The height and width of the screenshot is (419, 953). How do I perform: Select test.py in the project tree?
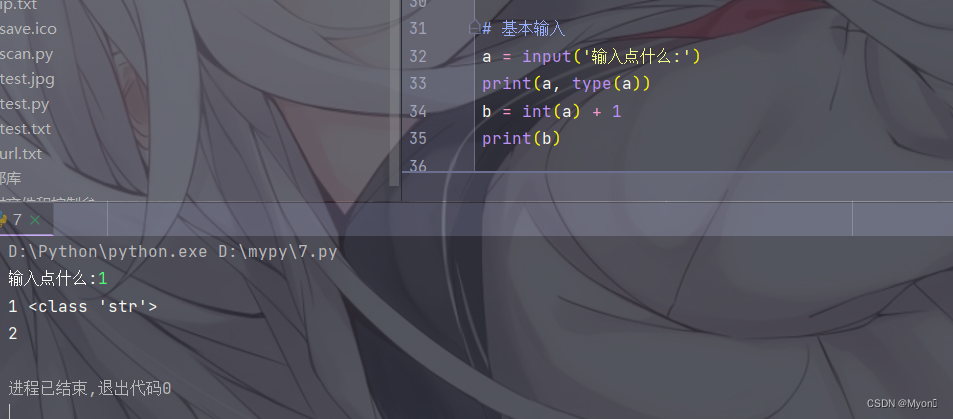point(24,104)
